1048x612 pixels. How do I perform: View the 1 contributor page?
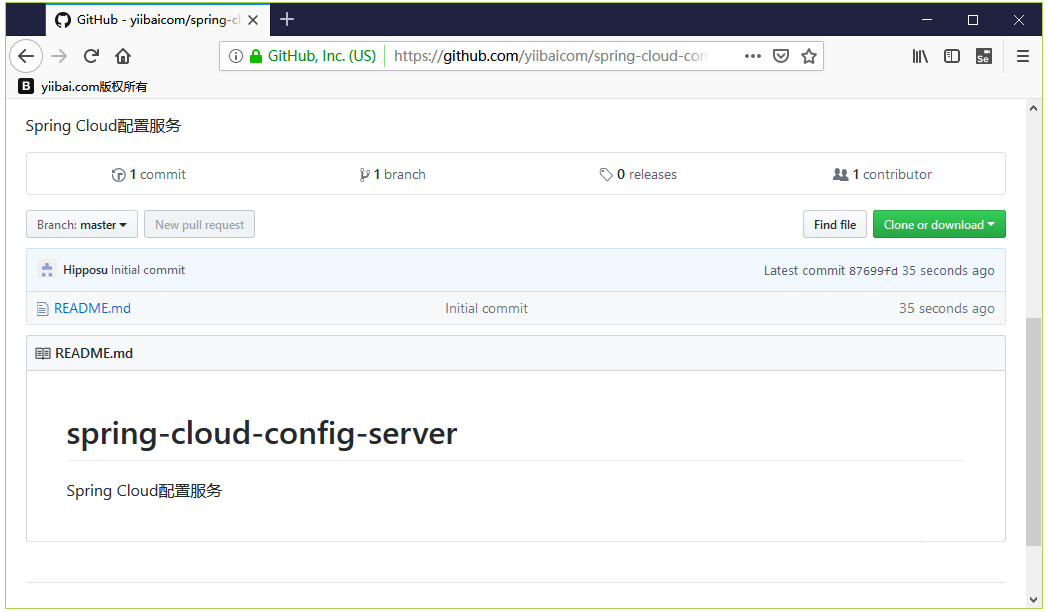882,174
